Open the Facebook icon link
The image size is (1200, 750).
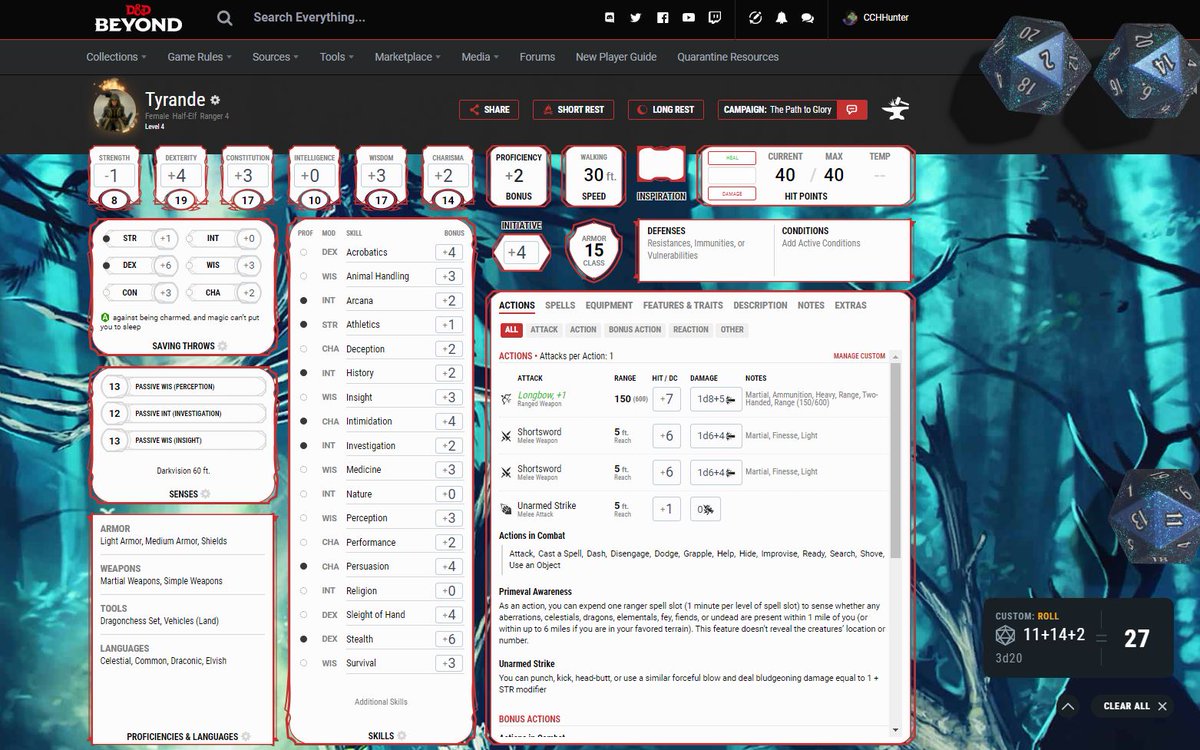[x=662, y=18]
